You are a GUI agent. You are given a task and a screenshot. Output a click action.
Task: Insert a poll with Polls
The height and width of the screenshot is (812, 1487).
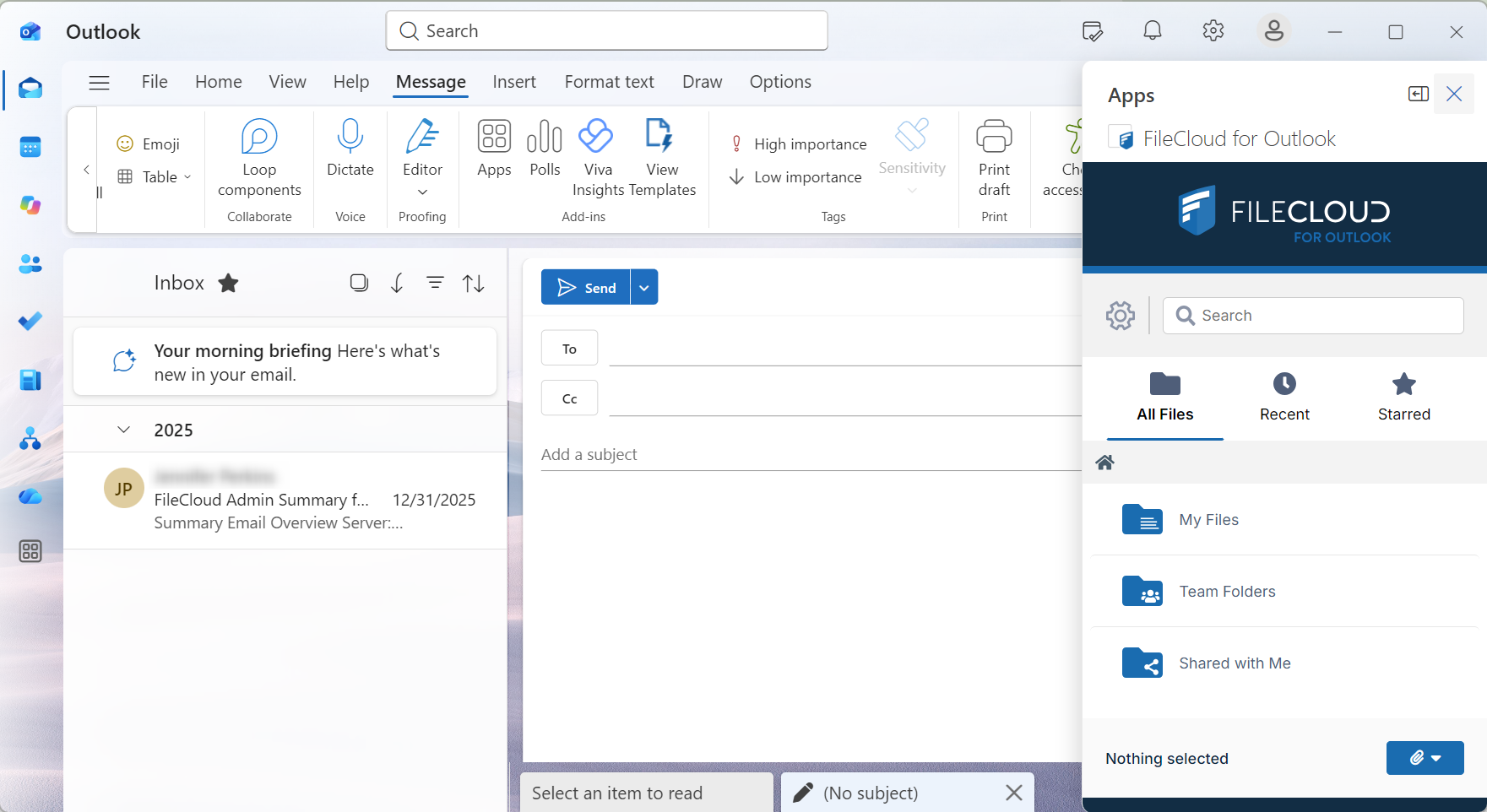[545, 149]
